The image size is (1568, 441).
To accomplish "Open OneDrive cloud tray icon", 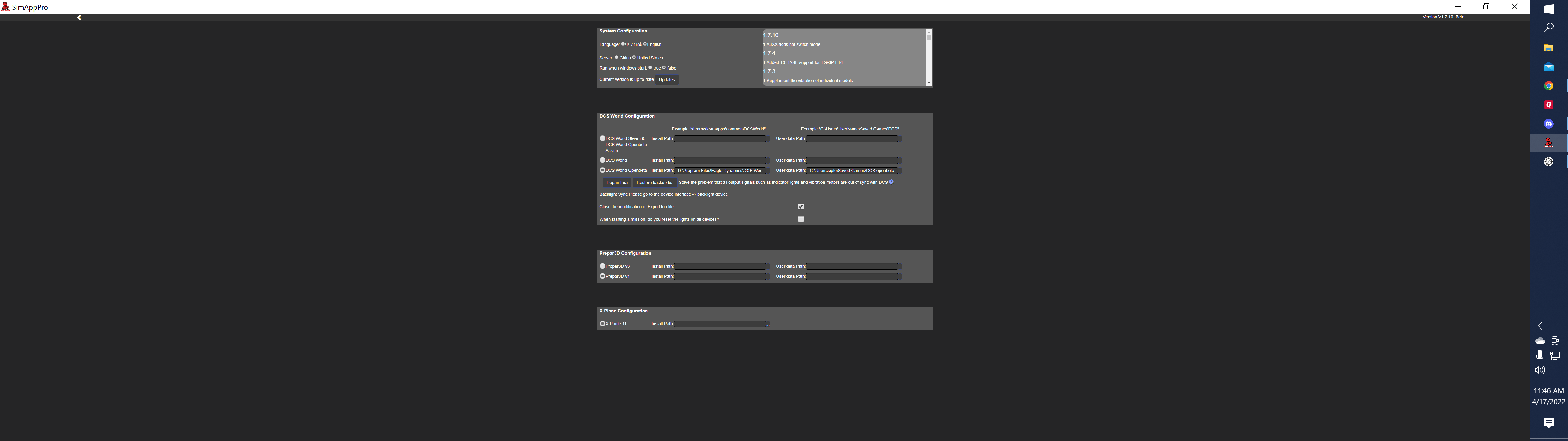I will (x=1540, y=341).
